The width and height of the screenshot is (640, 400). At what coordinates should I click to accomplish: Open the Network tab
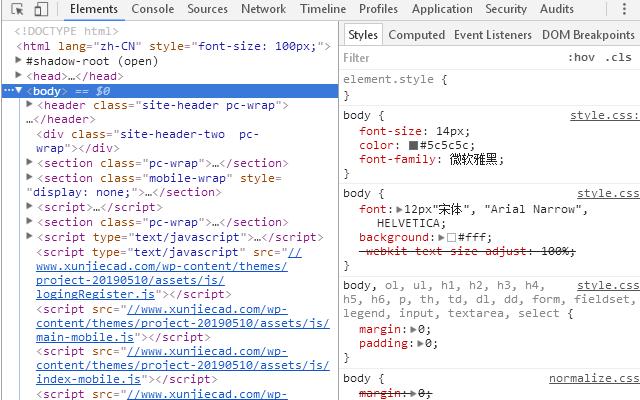point(263,9)
